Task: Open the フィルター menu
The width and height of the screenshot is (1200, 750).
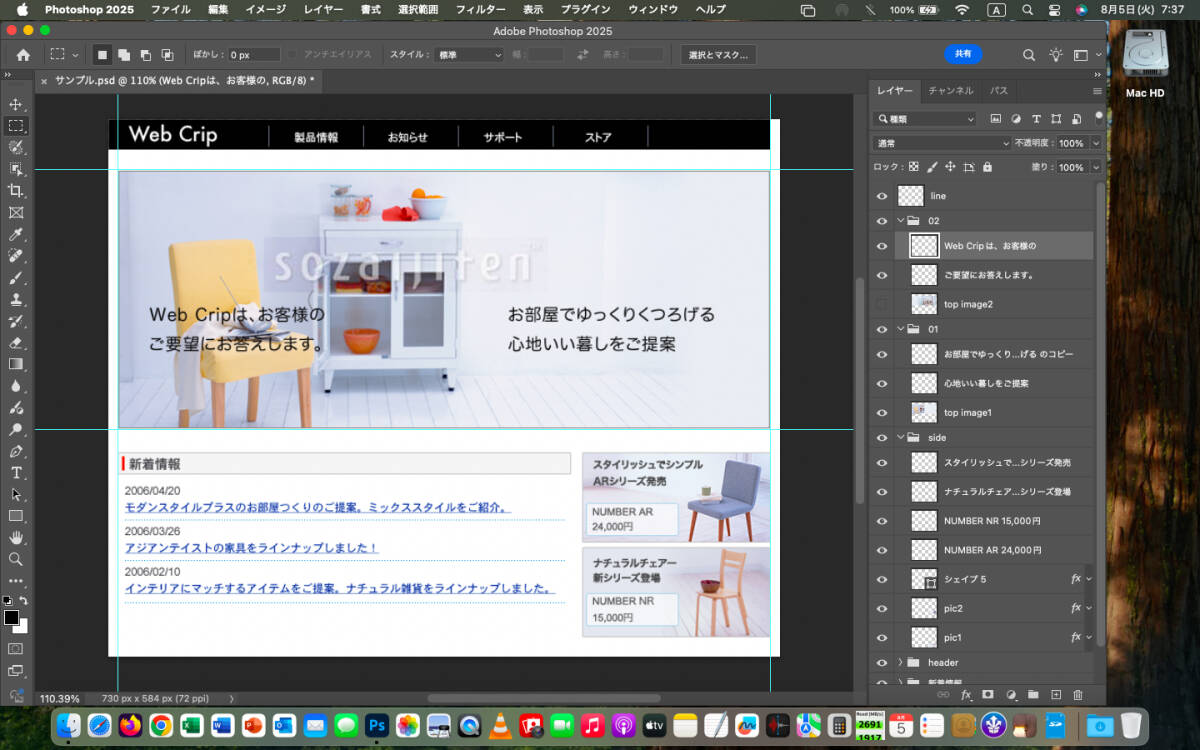Action: pos(480,9)
